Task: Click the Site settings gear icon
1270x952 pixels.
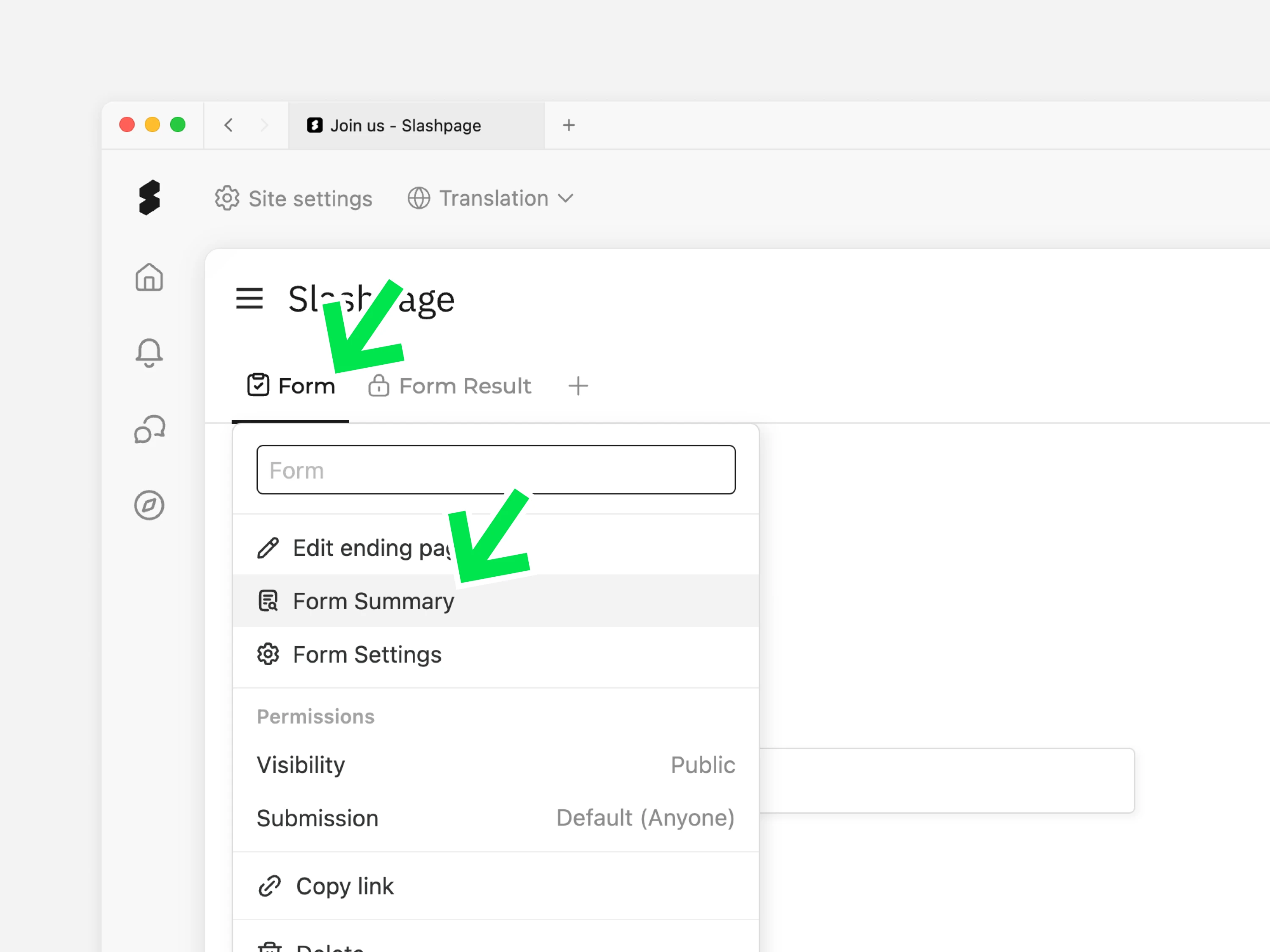Action: [227, 198]
